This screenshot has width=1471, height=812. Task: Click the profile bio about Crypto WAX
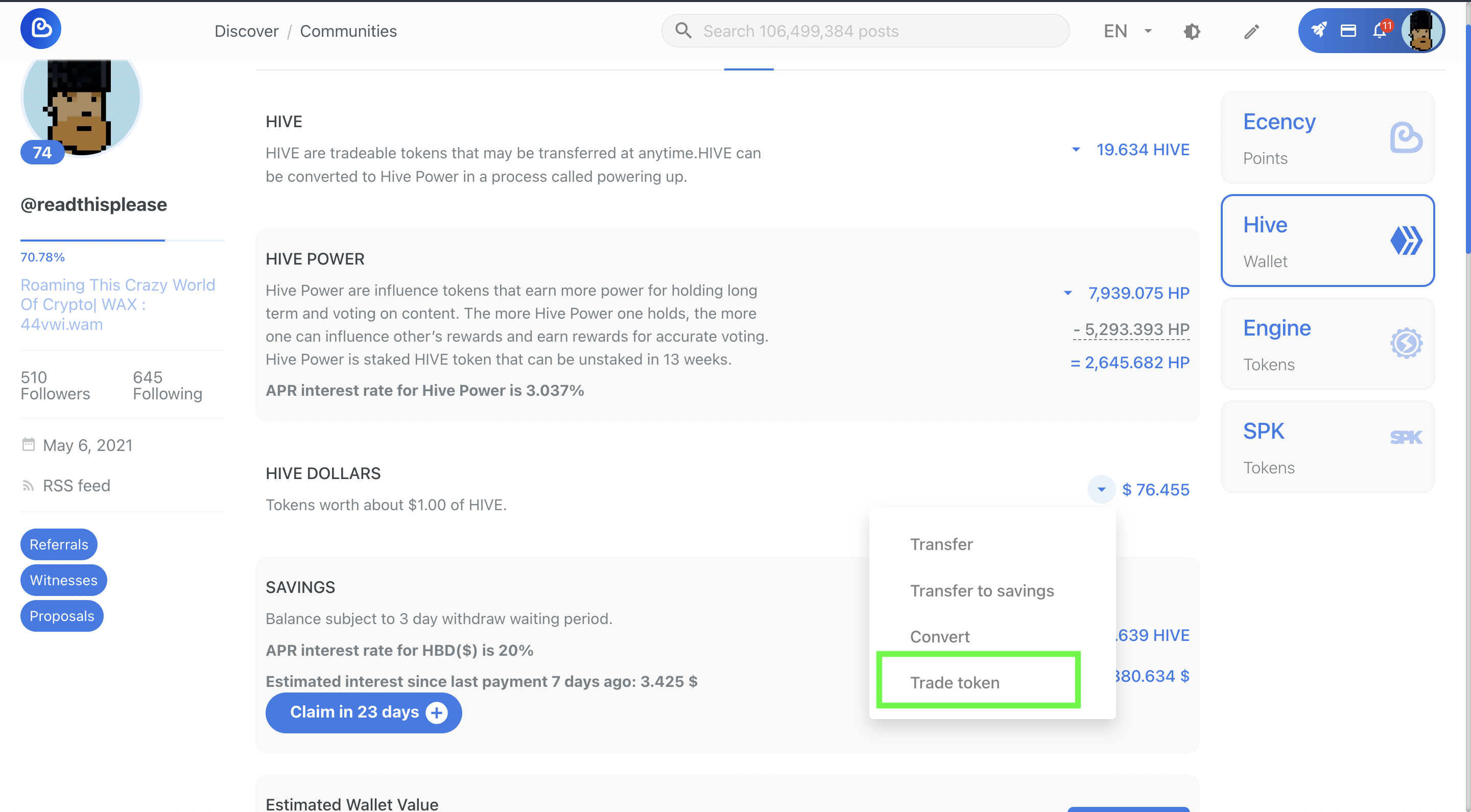pos(117,304)
